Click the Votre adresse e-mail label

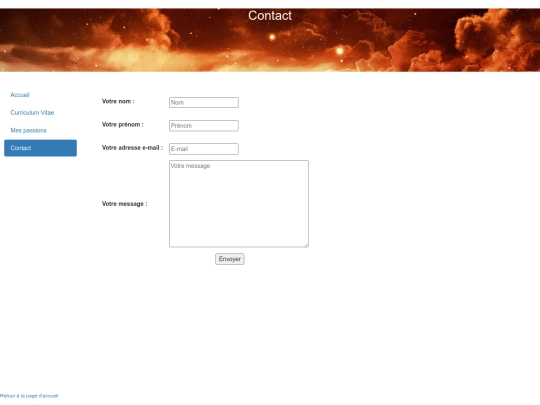133,148
